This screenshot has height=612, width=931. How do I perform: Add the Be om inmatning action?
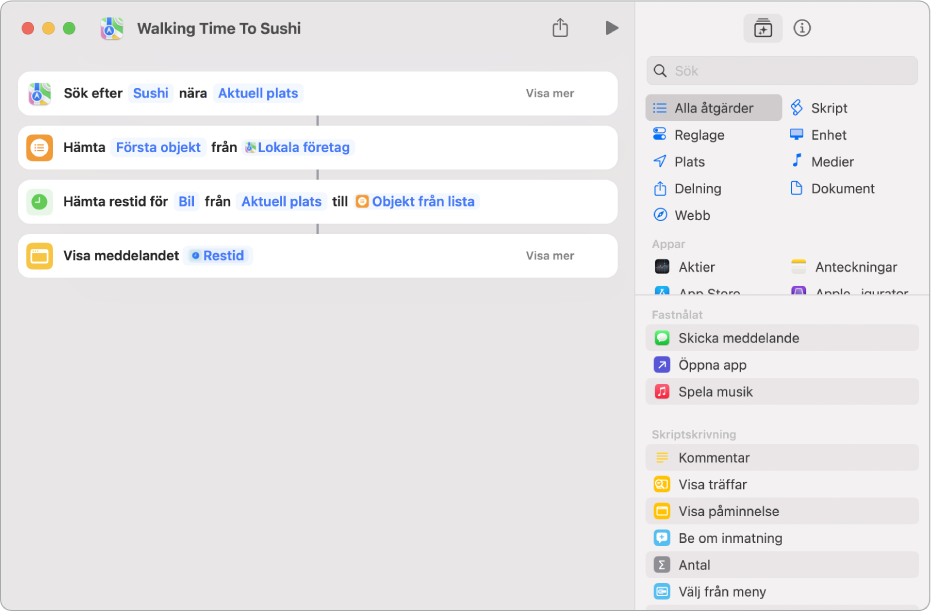782,538
